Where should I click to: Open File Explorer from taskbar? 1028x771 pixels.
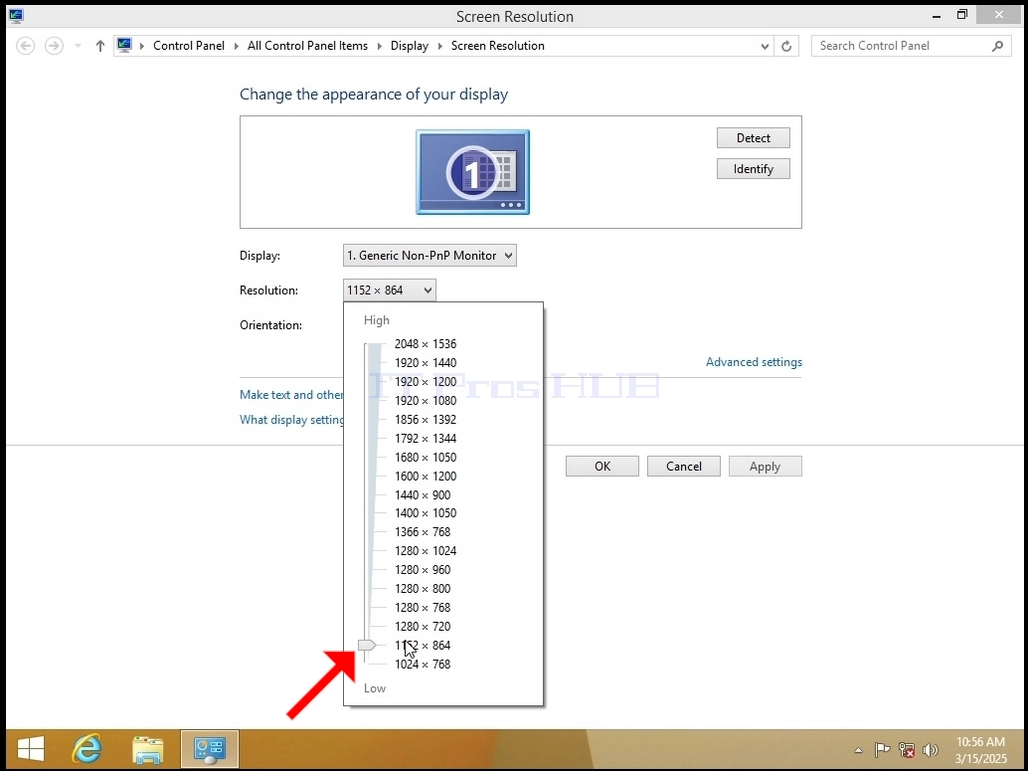(x=148, y=749)
